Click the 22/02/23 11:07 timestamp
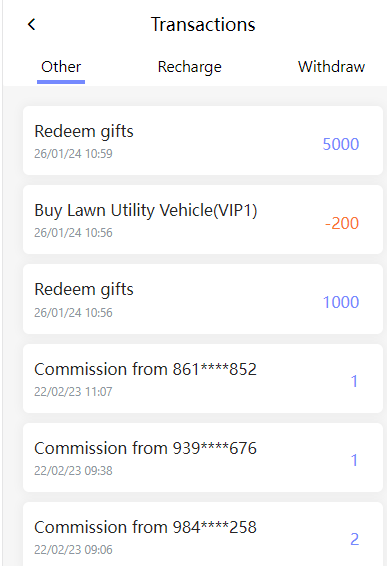Screen dimensions: 387x566 tap(73, 392)
